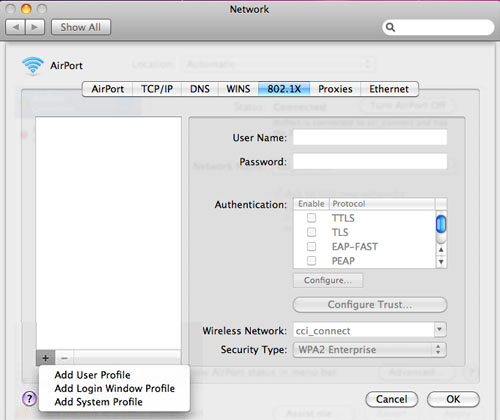This screenshot has height=420, width=500.
Task: Click the forward navigation arrow
Action: pos(35,27)
